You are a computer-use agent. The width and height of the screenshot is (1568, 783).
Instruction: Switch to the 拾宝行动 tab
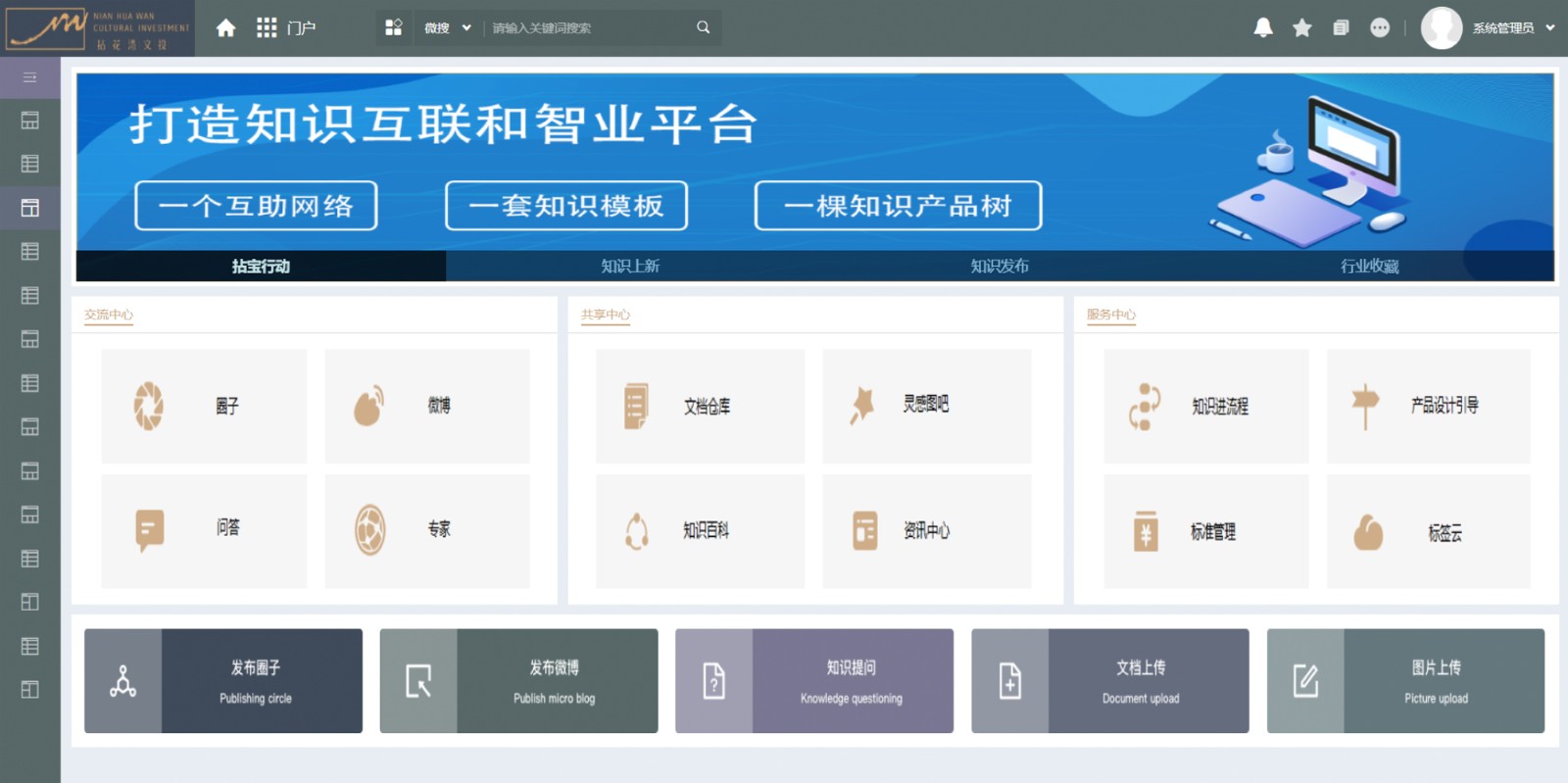261,266
